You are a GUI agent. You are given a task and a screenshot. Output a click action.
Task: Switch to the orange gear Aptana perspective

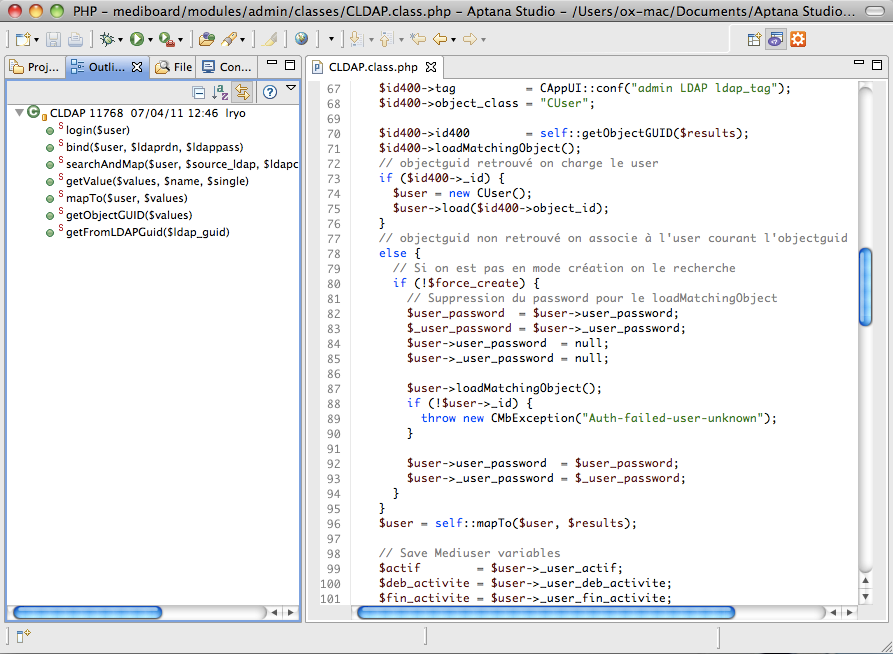click(x=797, y=39)
